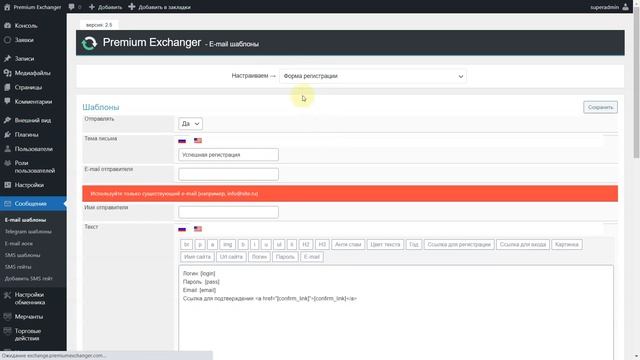Open the superadmin user avatar icon
This screenshot has width=640, height=360.
pyautogui.click(x=625, y=7)
